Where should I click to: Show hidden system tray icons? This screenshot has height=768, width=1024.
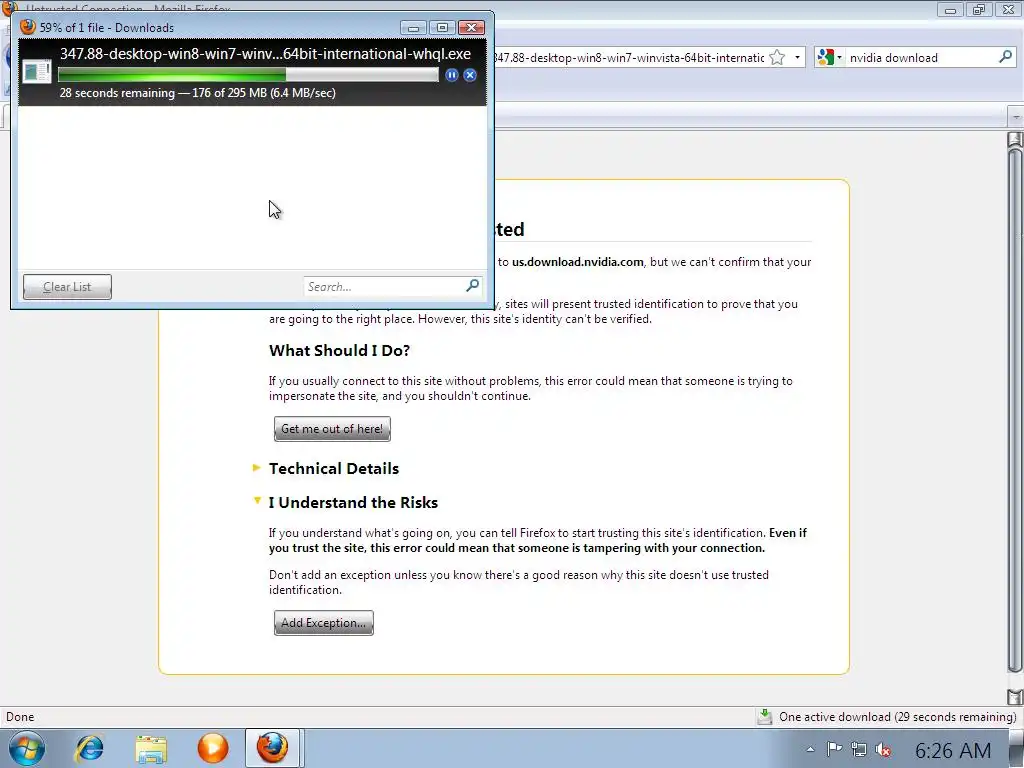[x=810, y=749]
